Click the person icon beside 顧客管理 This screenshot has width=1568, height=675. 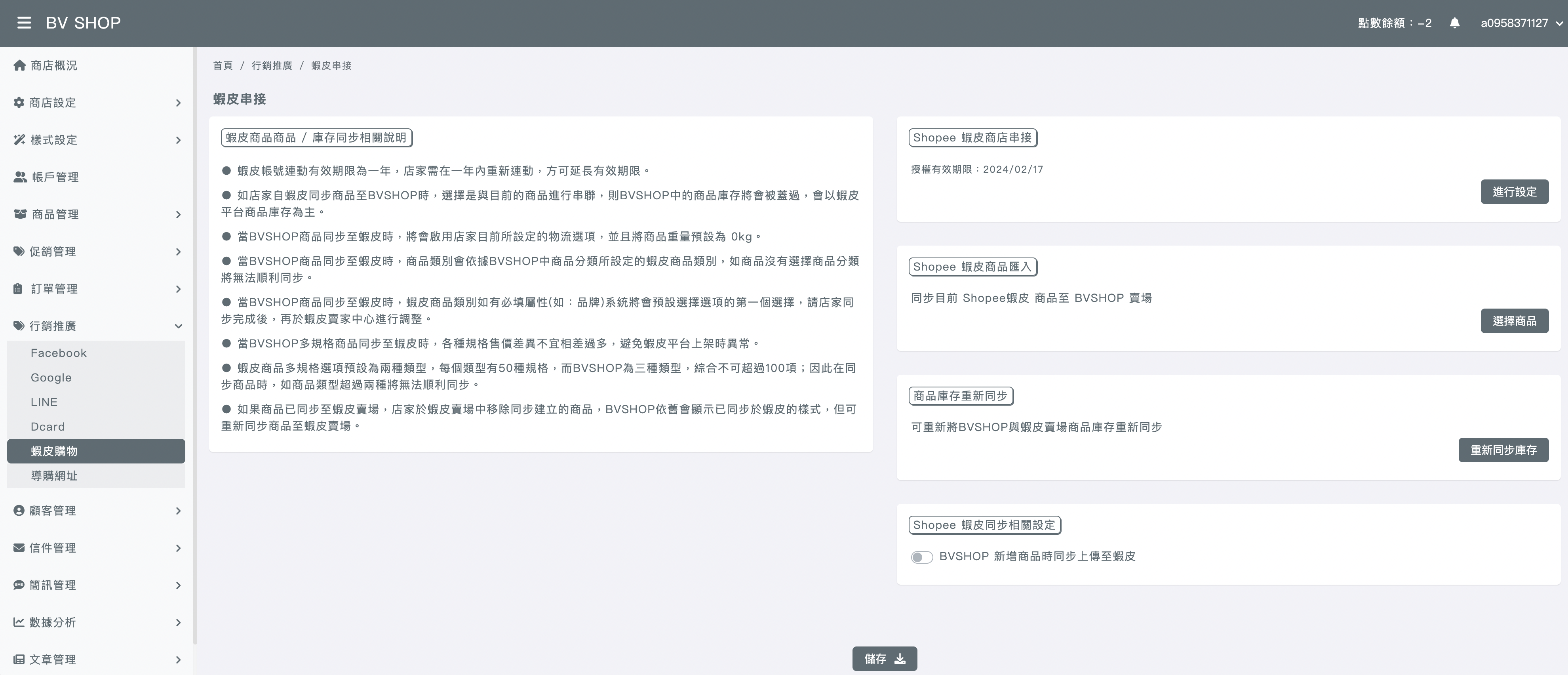19,511
